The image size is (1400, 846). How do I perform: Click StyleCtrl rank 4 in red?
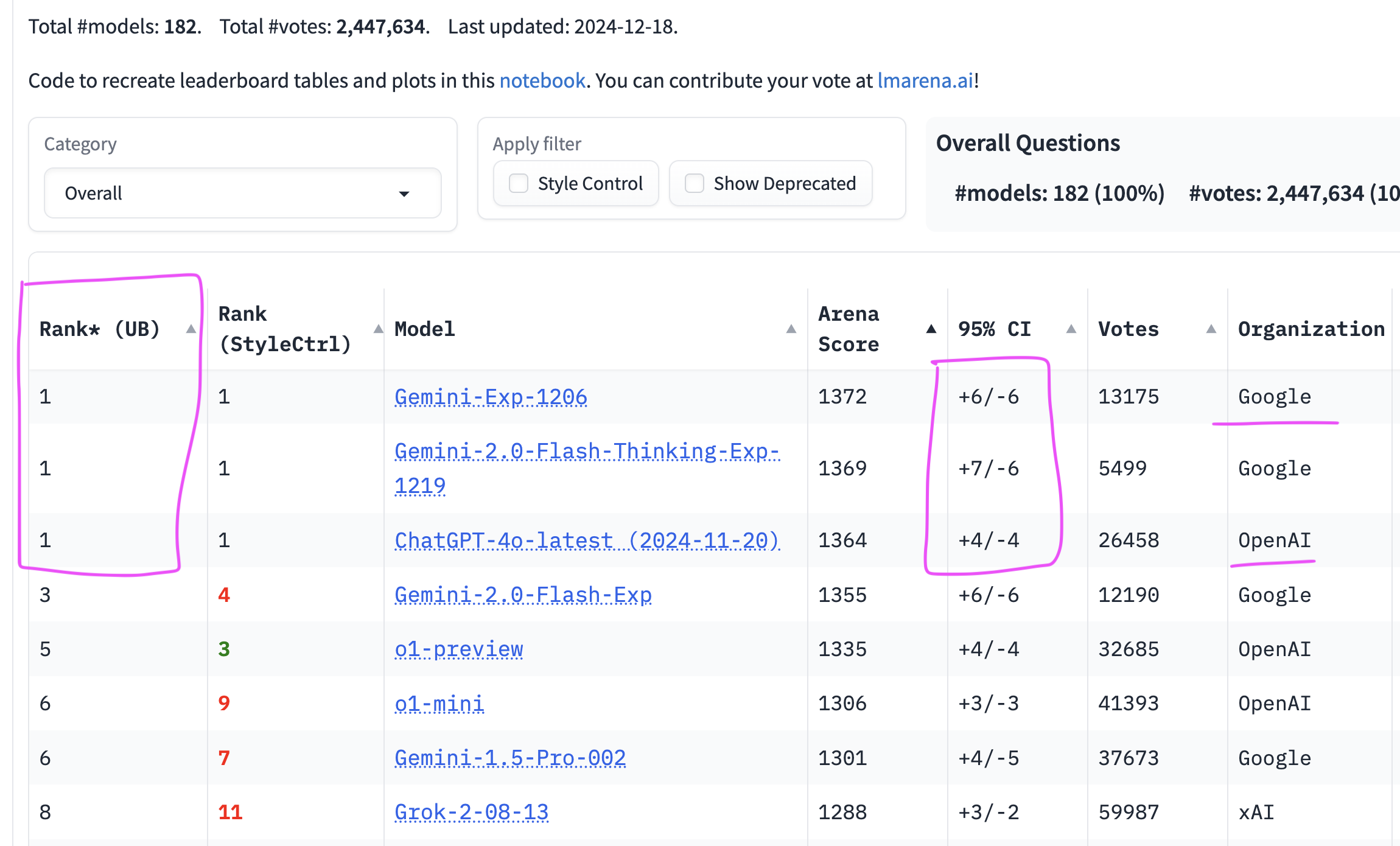point(224,595)
